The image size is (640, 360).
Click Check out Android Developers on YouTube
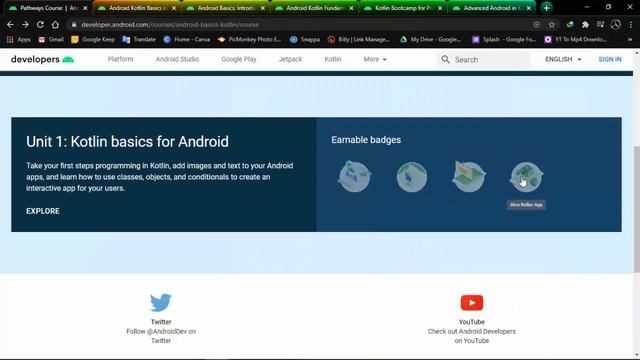[x=471, y=336]
